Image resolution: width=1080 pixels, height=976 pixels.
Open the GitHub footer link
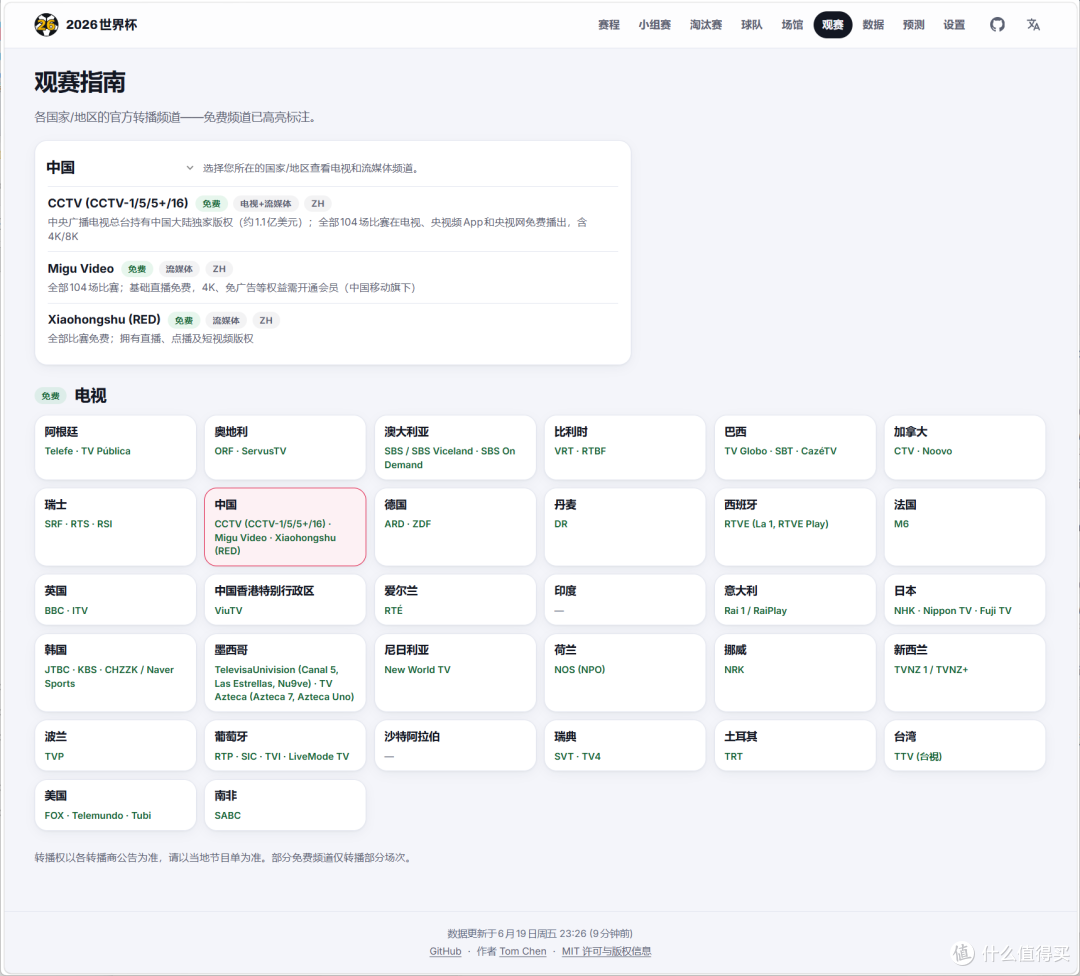[x=445, y=951]
